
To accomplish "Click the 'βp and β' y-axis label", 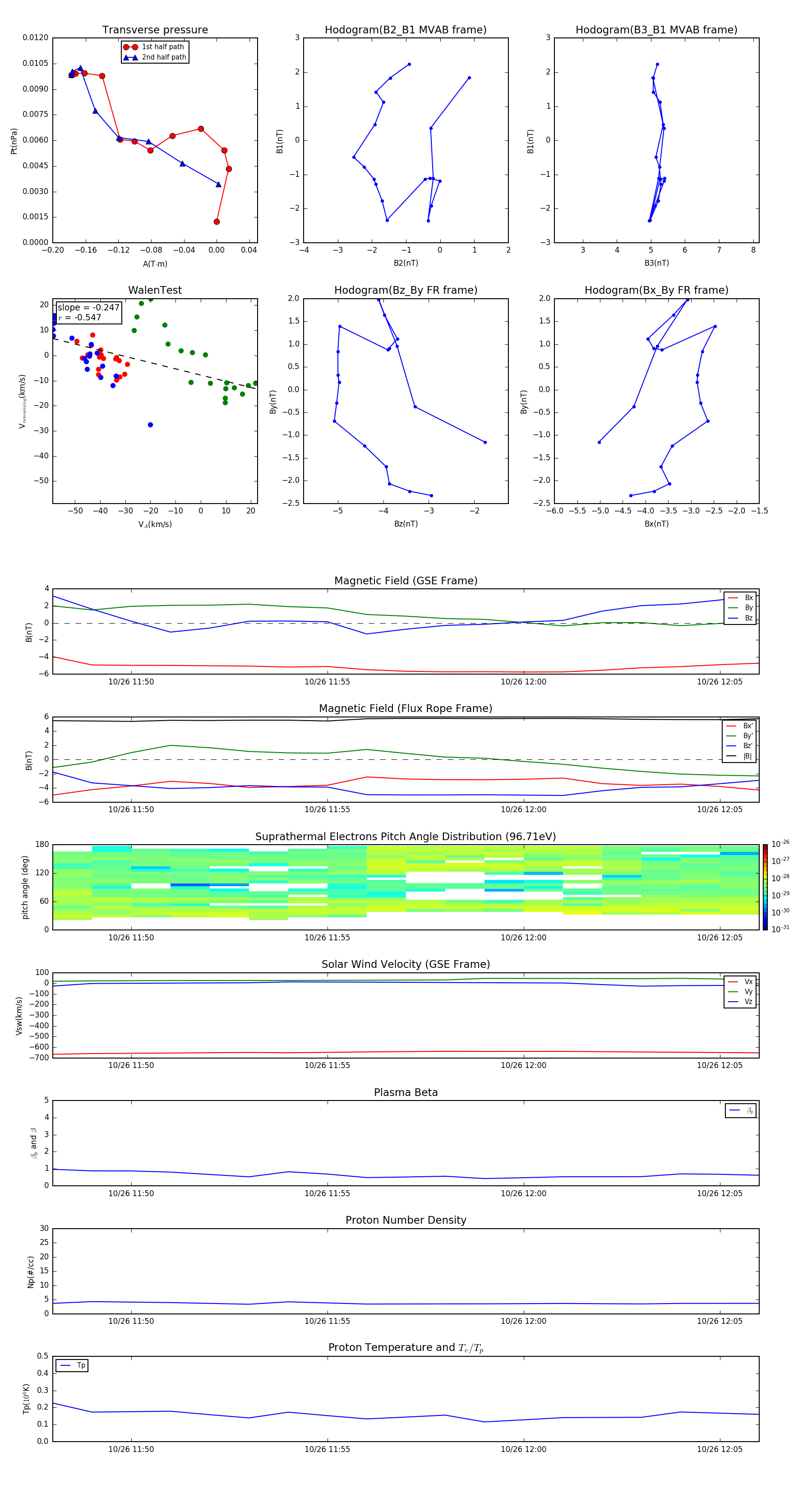I will coord(33,1143).
